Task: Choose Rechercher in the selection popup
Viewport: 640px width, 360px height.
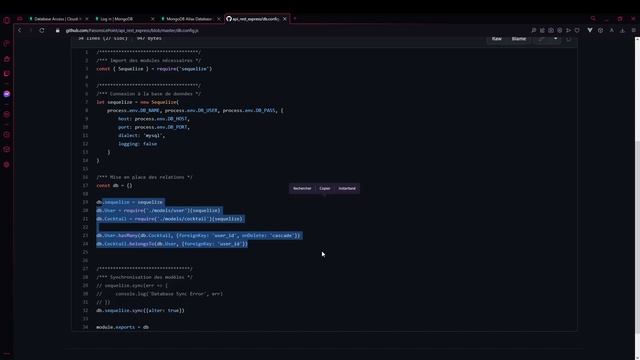Action: click(x=302, y=189)
